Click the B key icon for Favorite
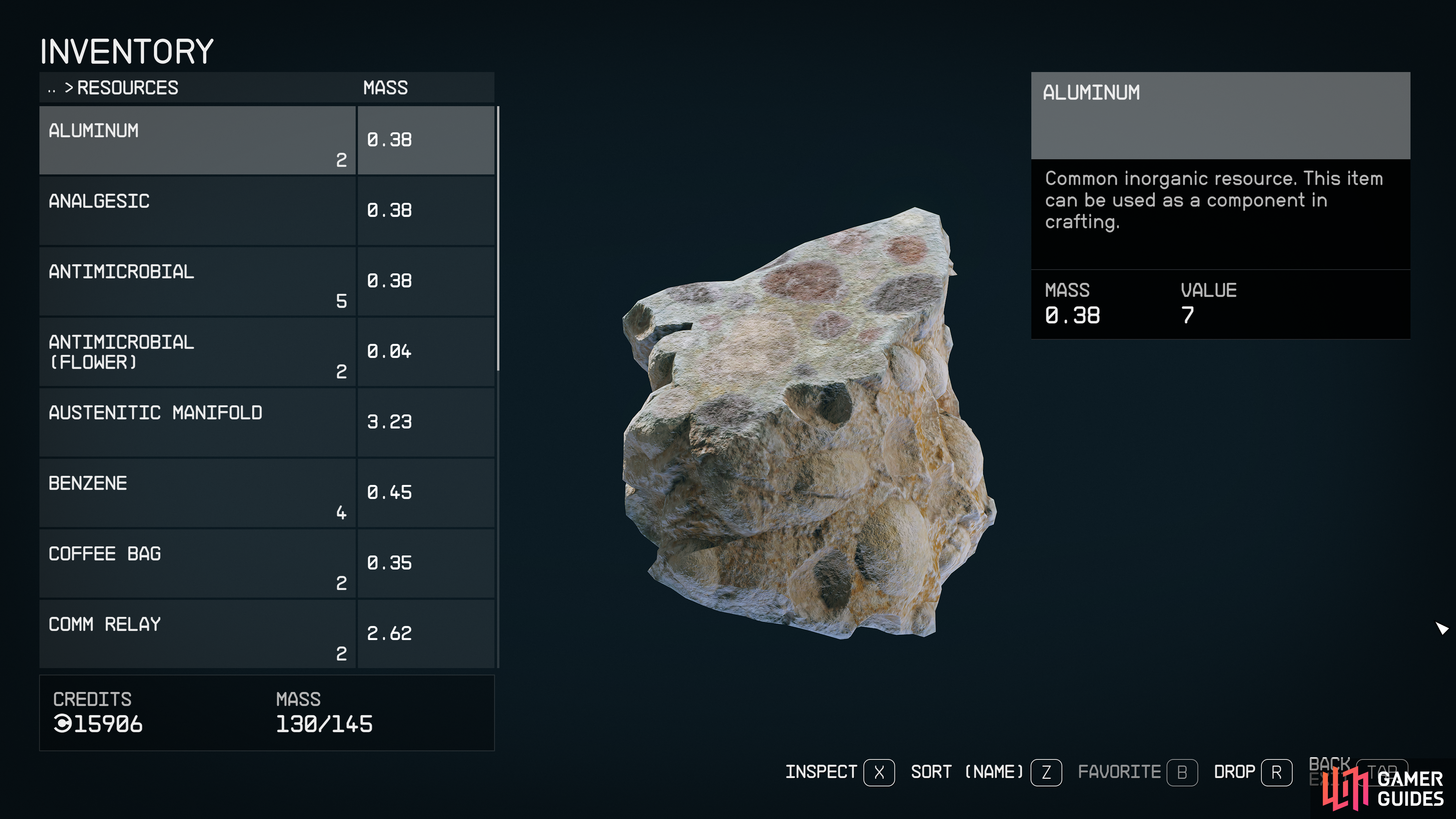Viewport: 1456px width, 819px height. coord(1182,773)
